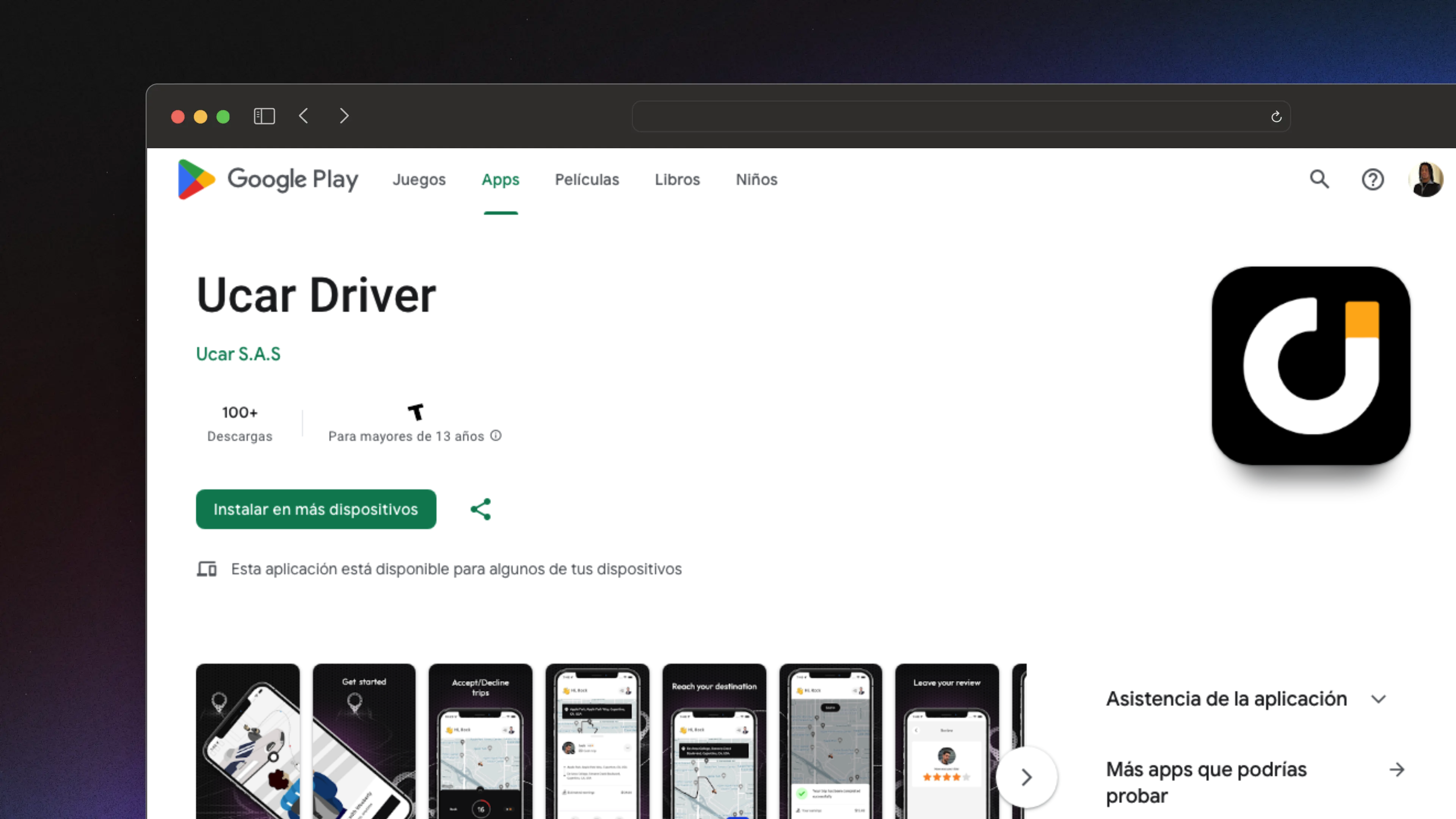Open the Accept/Decline trips screenshot

tap(480, 741)
